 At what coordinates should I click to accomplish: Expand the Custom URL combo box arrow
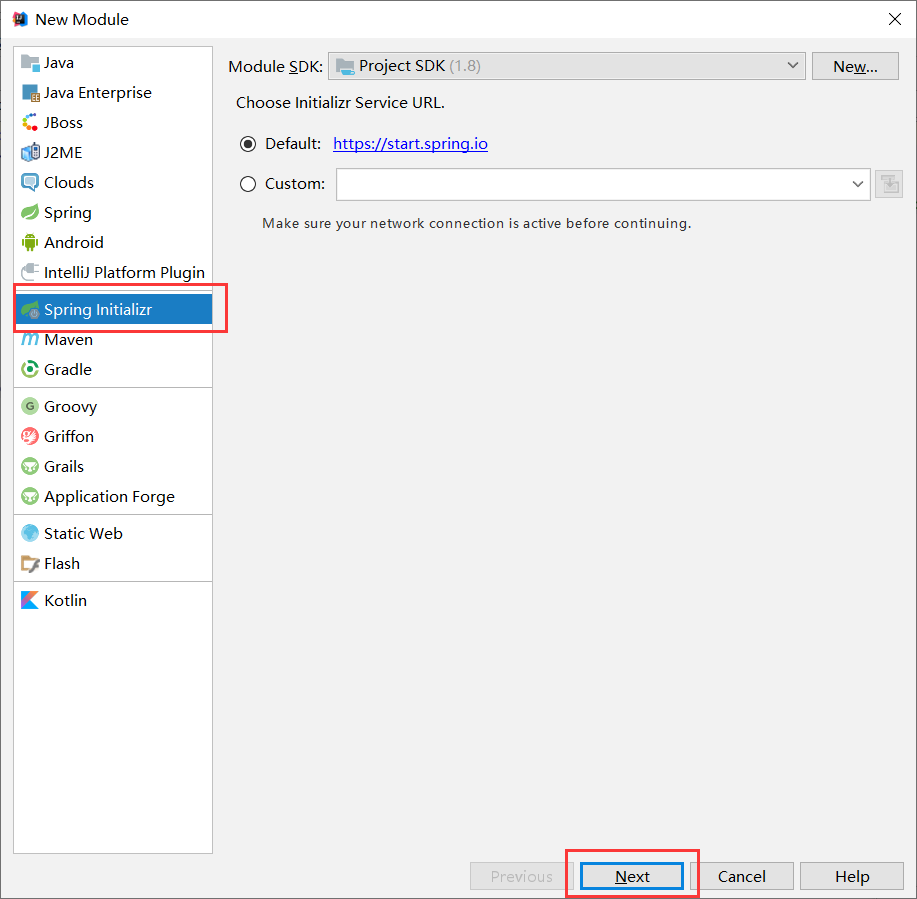(857, 184)
